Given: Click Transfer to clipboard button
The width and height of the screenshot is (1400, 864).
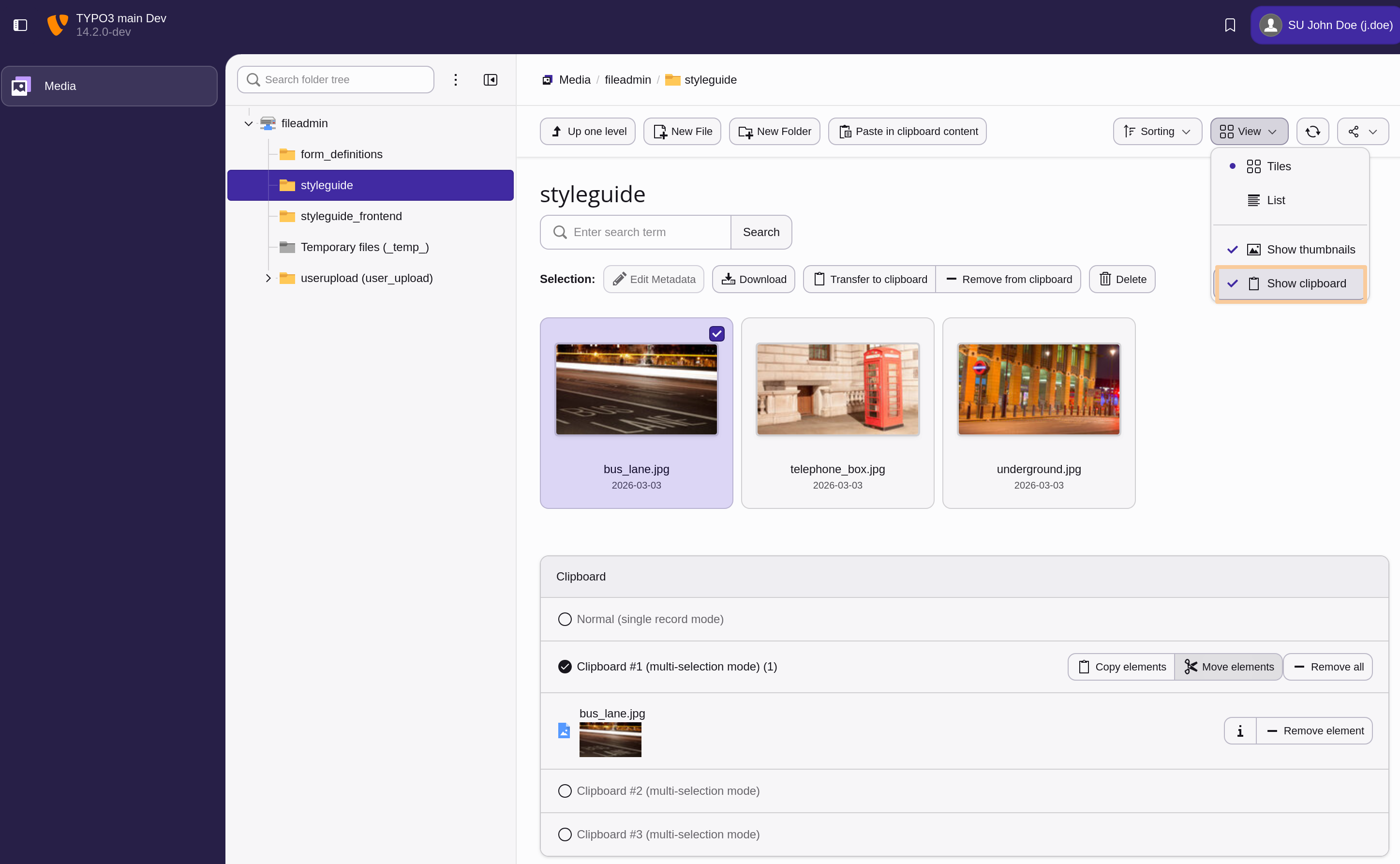Looking at the screenshot, I should [x=869, y=279].
